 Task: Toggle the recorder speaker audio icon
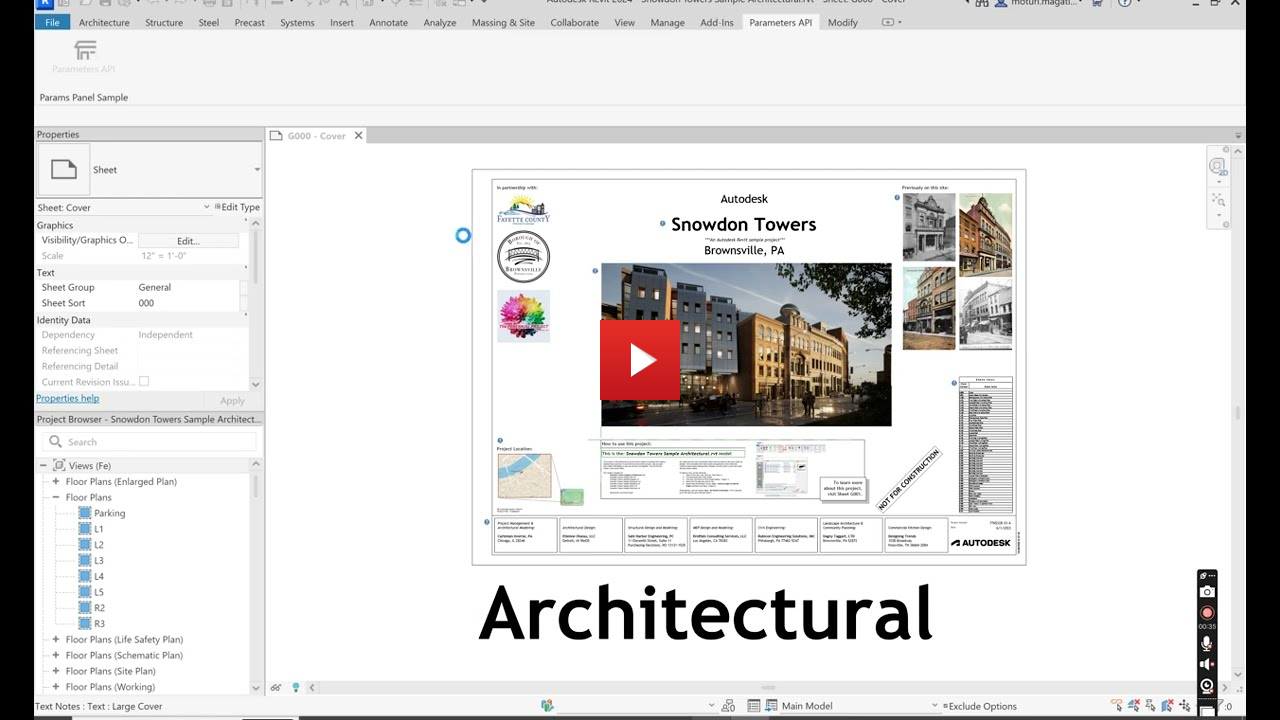coord(1207,665)
